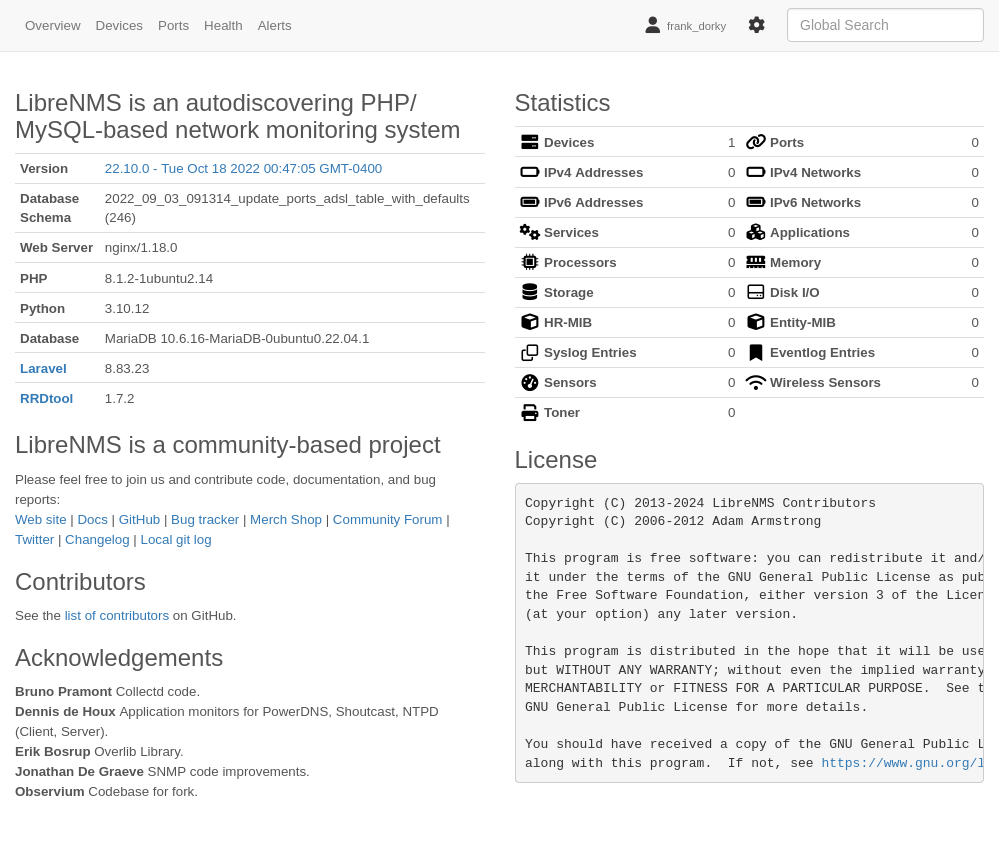Open the Health menu
Viewport: 999px width, 851px height.
(x=223, y=25)
